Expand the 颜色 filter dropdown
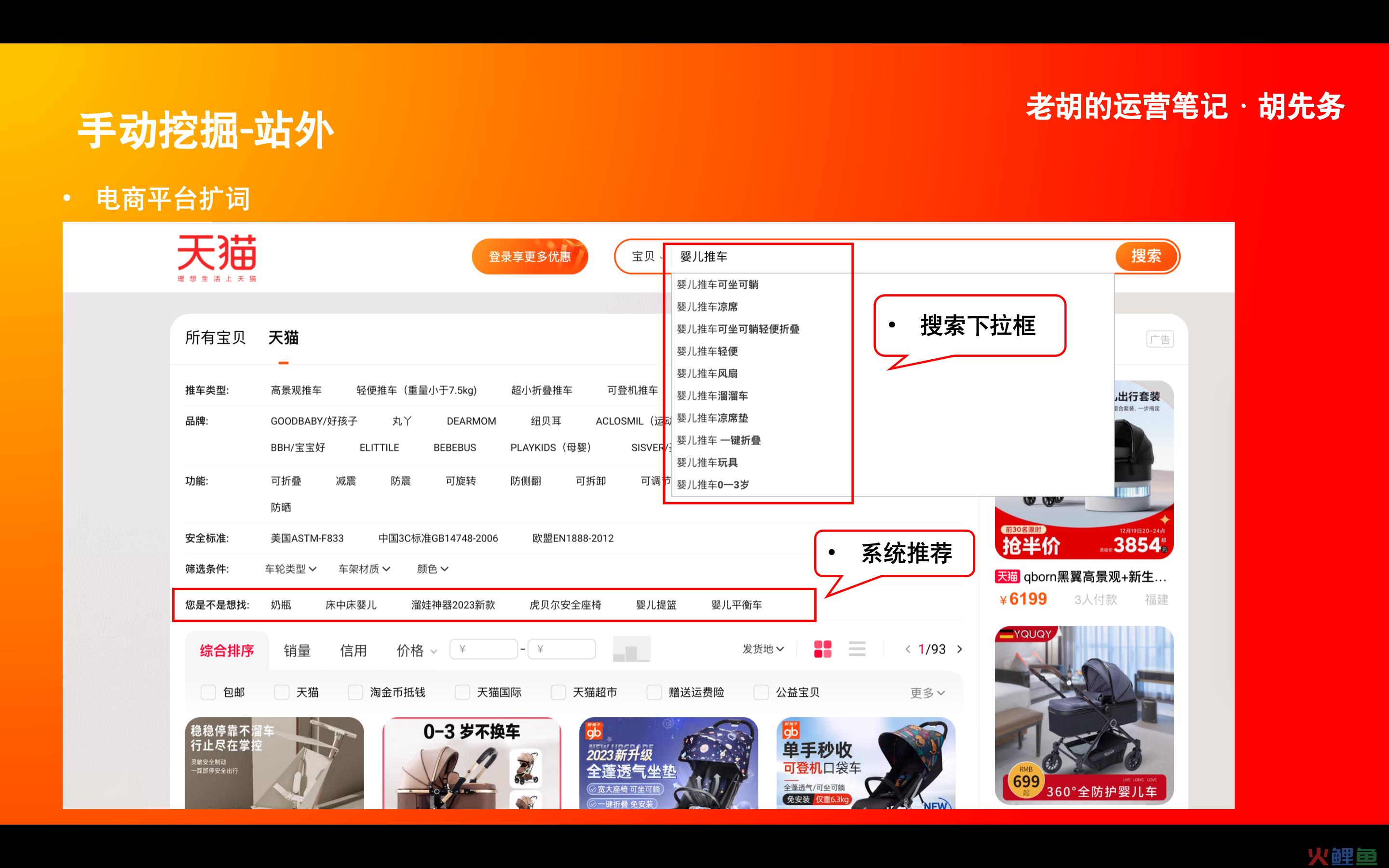1389x868 pixels. pos(432,569)
